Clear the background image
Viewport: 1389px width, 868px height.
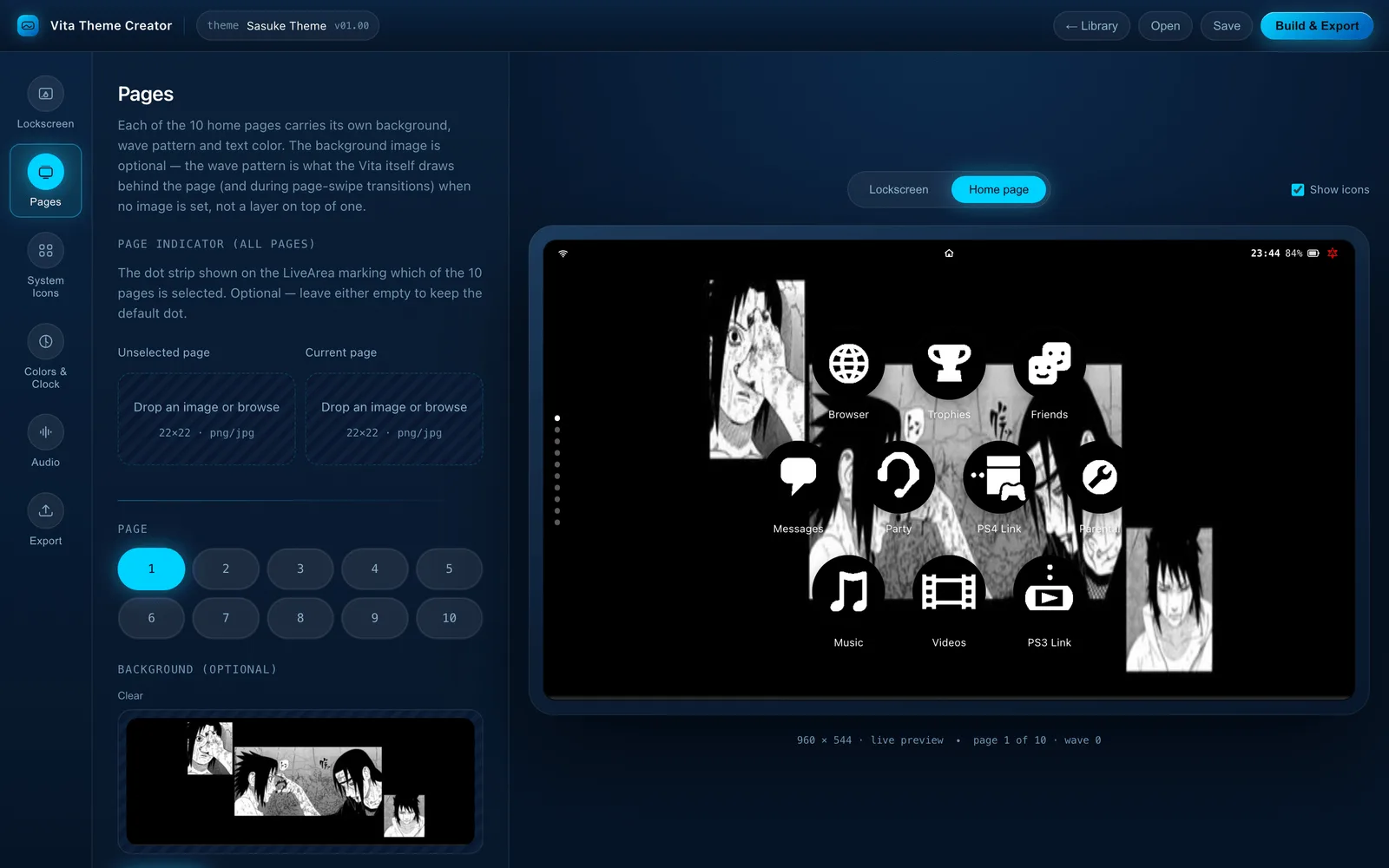(130, 695)
